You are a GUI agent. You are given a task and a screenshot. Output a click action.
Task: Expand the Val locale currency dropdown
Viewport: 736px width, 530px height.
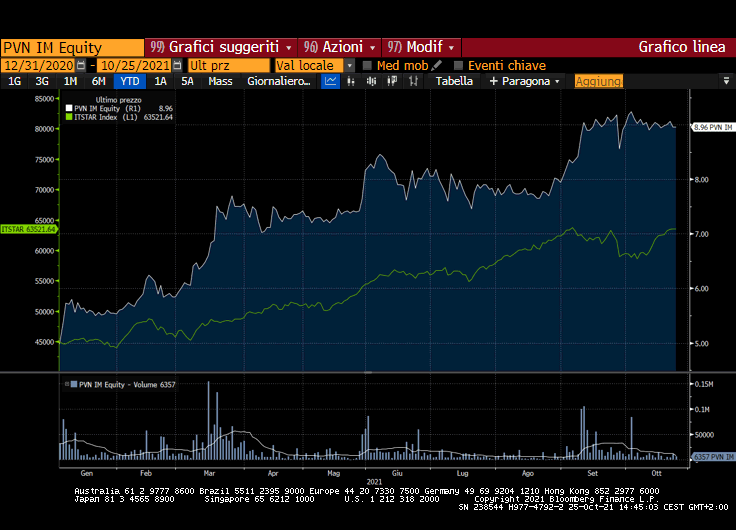(x=349, y=65)
